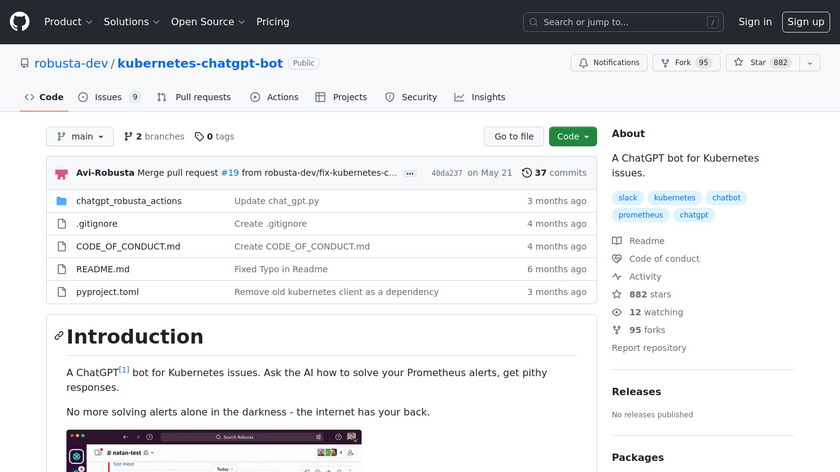The image size is (840, 472).
Task: Click the Report repository link
Action: point(649,348)
